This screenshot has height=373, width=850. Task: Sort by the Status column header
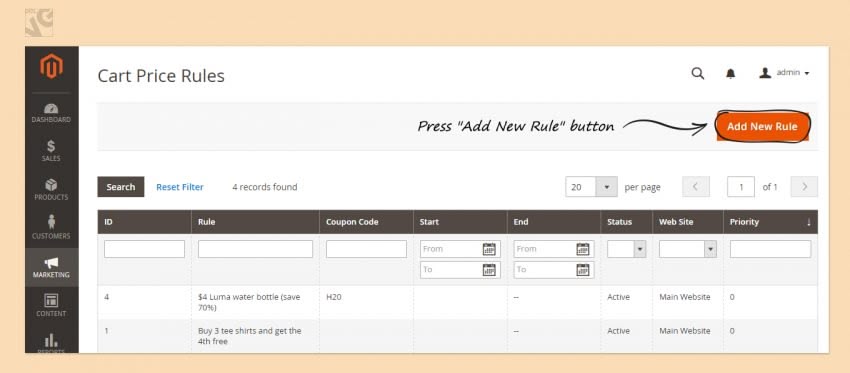[x=627, y=222]
